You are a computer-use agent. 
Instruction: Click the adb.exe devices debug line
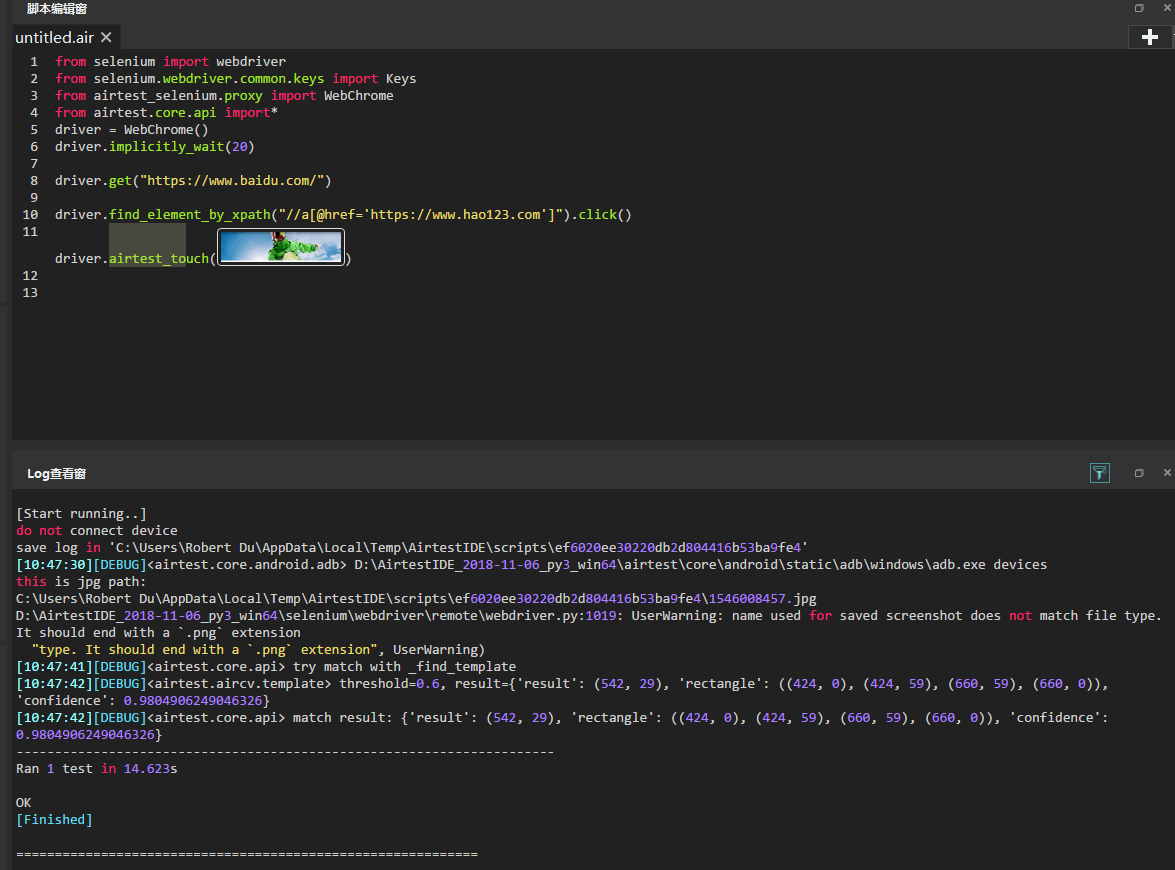(x=531, y=564)
